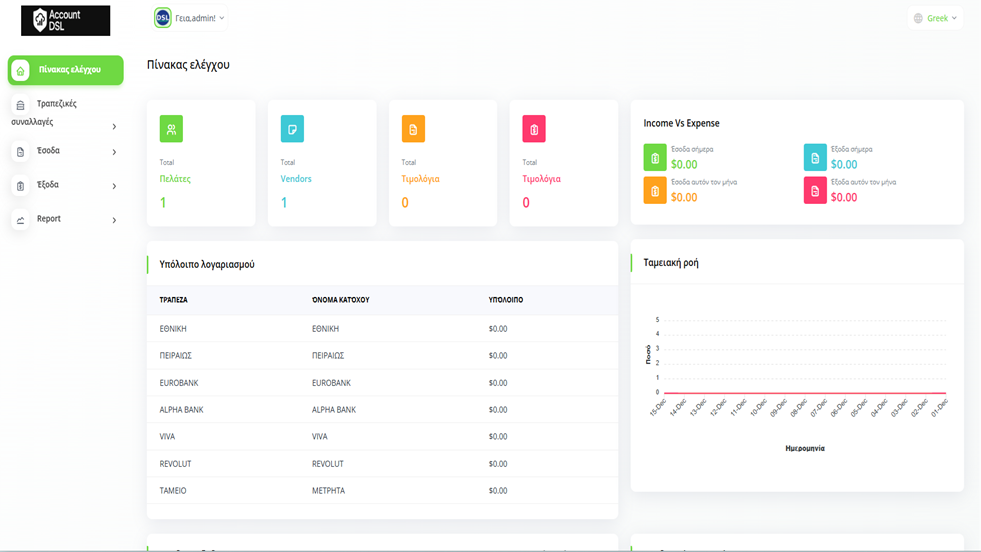The height and width of the screenshot is (552, 981).
Task: Click the orange Έσοδα αυτόν τον μήνα icon
Action: click(655, 190)
